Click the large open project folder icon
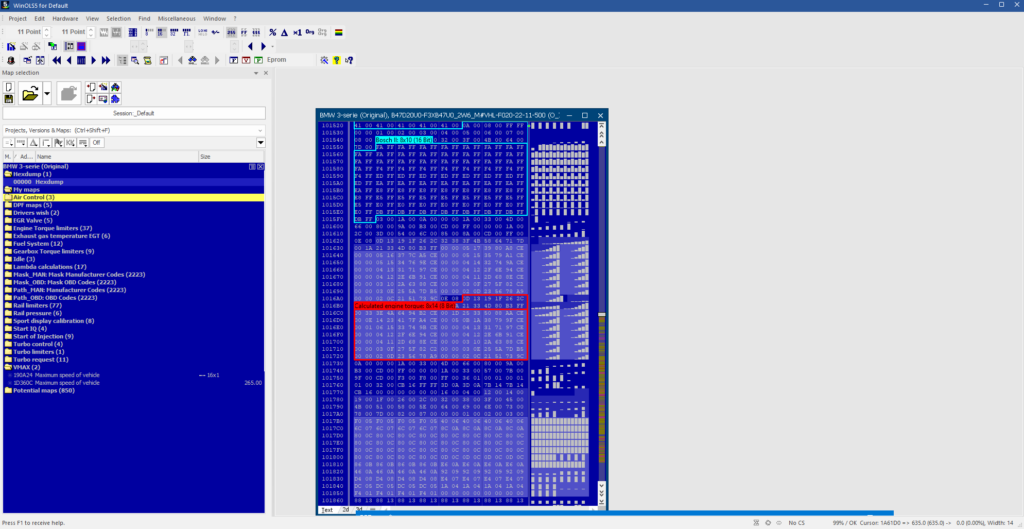 pos(29,93)
